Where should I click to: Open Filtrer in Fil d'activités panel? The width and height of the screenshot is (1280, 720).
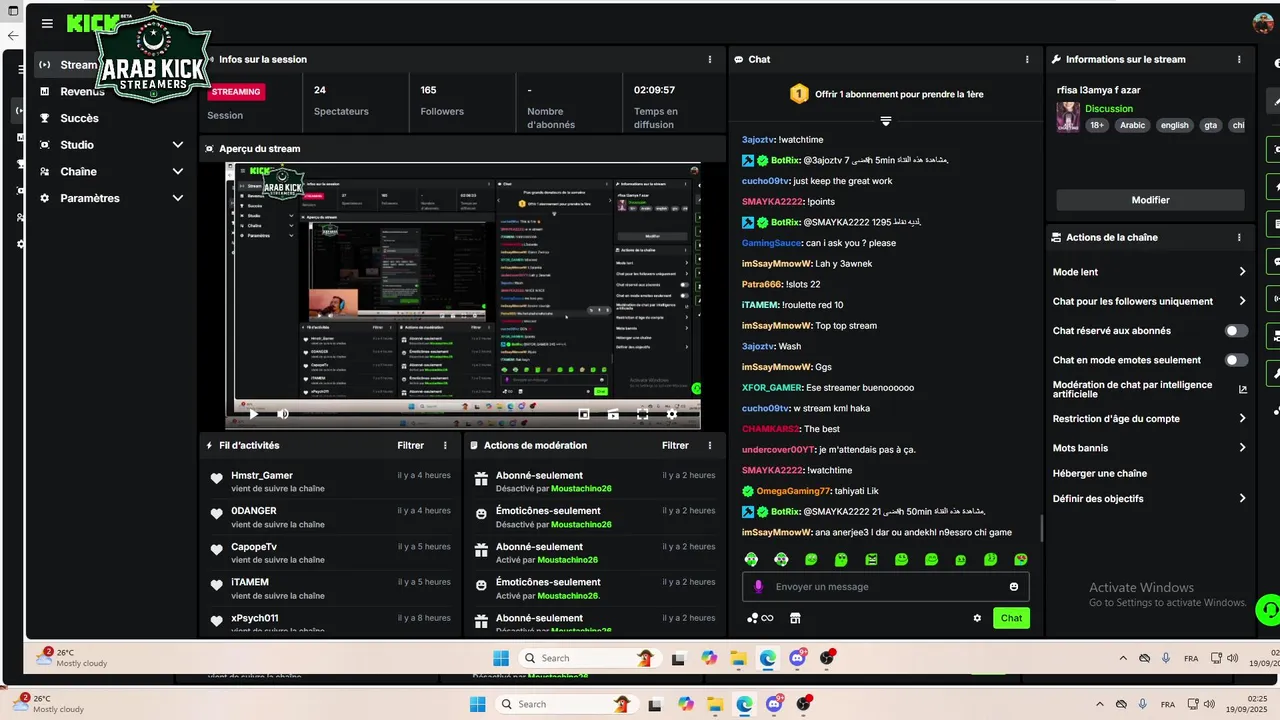[x=410, y=445]
